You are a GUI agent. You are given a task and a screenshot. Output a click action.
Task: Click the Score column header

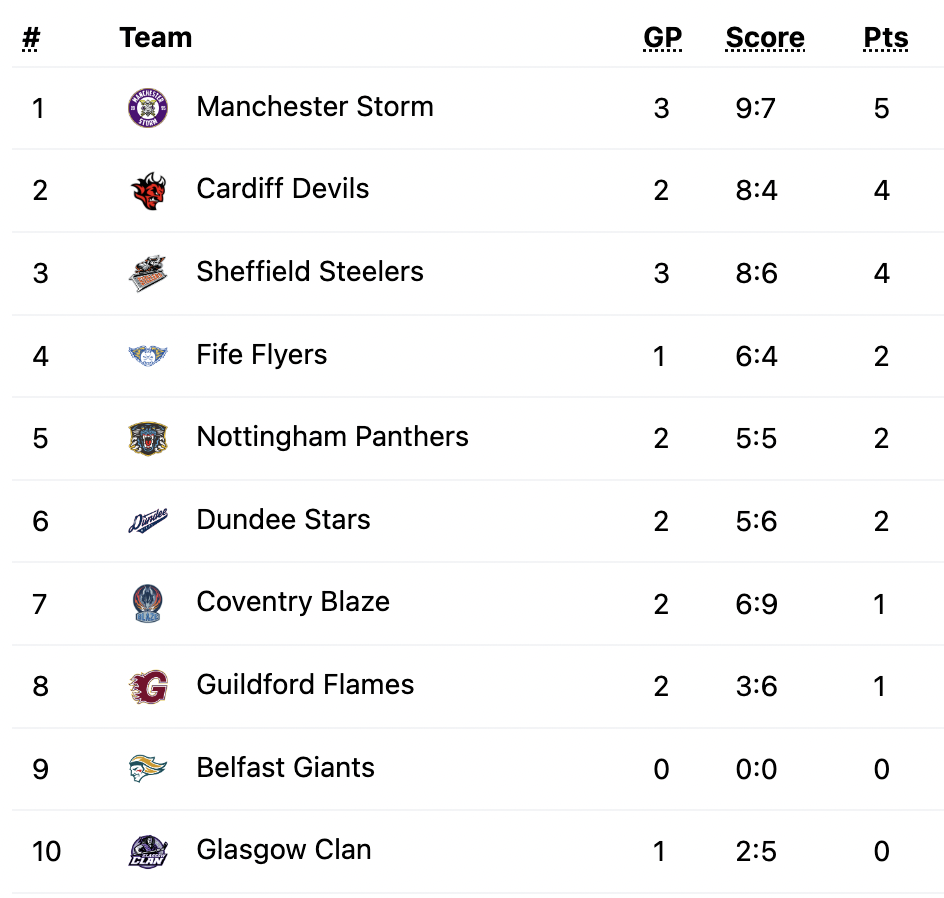(765, 38)
